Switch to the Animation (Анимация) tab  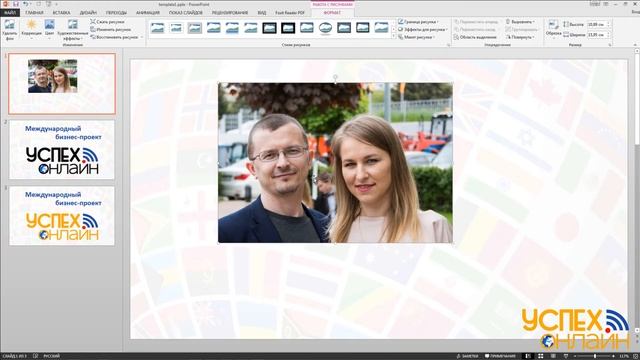[148, 13]
